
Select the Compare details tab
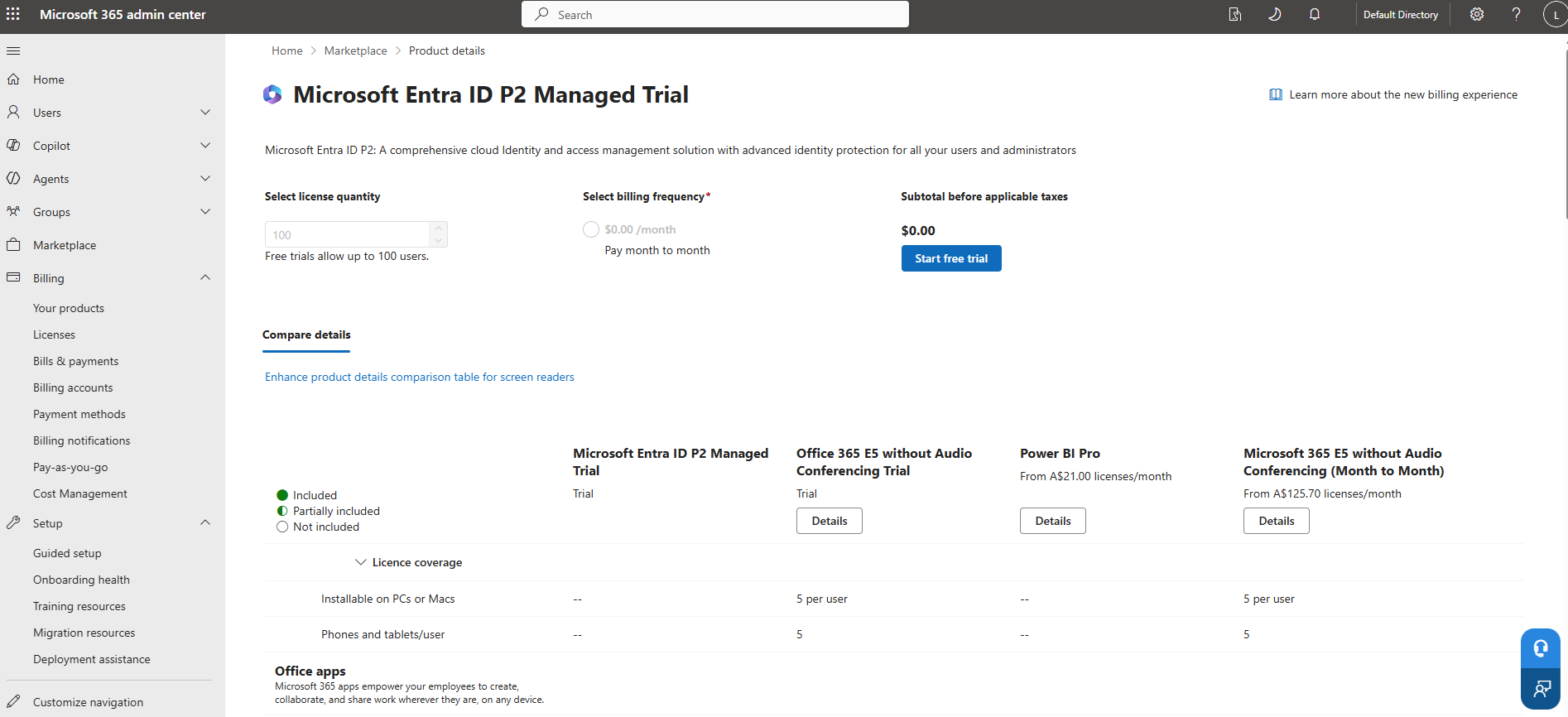tap(306, 334)
